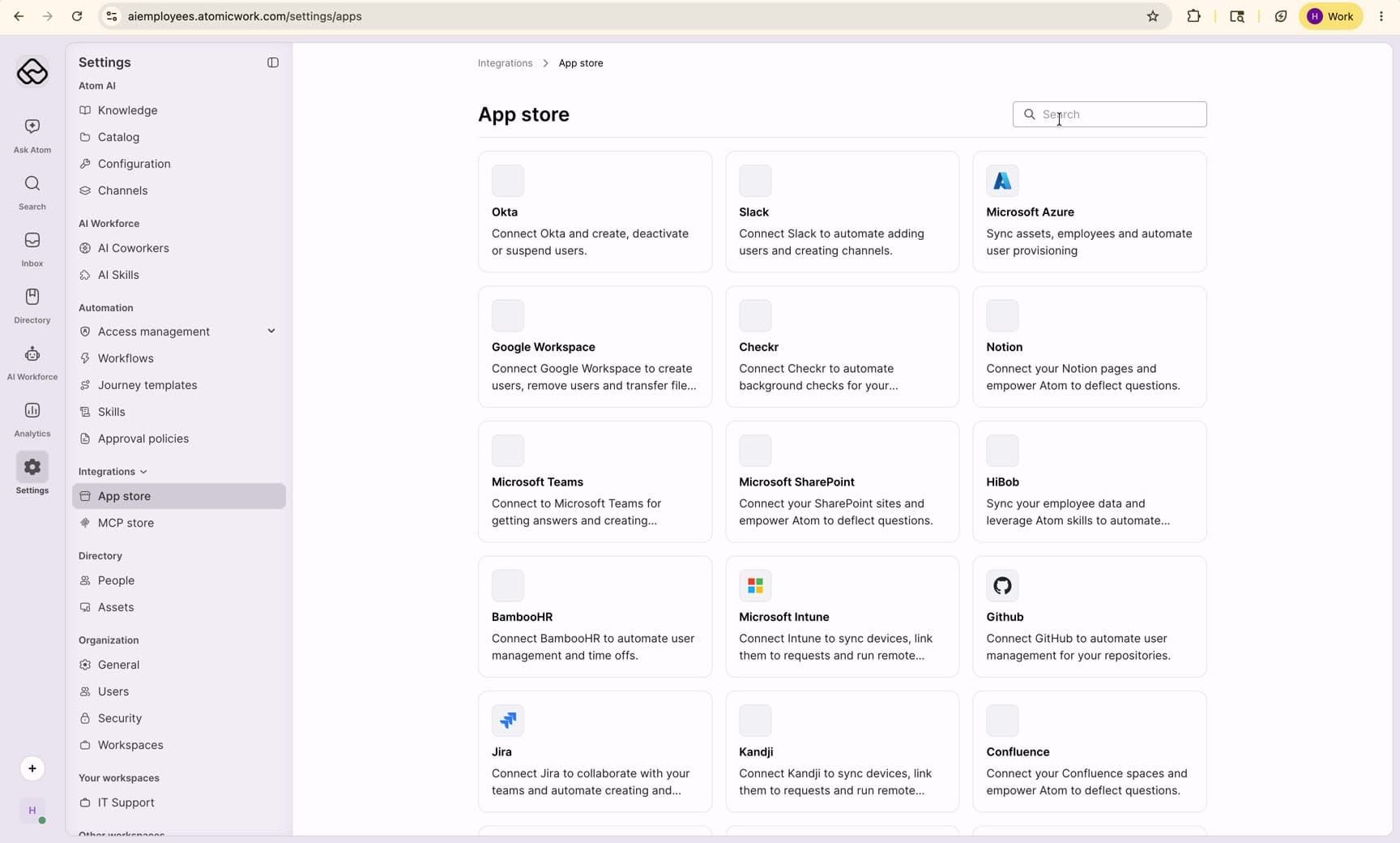Open the Google Workspace app card

pos(595,347)
